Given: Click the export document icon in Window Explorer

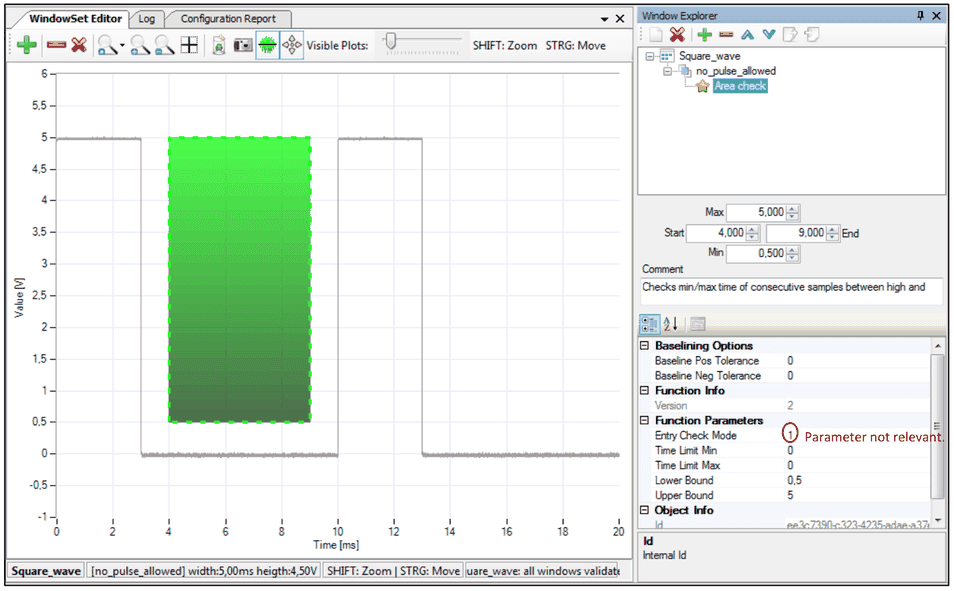Looking at the screenshot, I should coord(790,35).
